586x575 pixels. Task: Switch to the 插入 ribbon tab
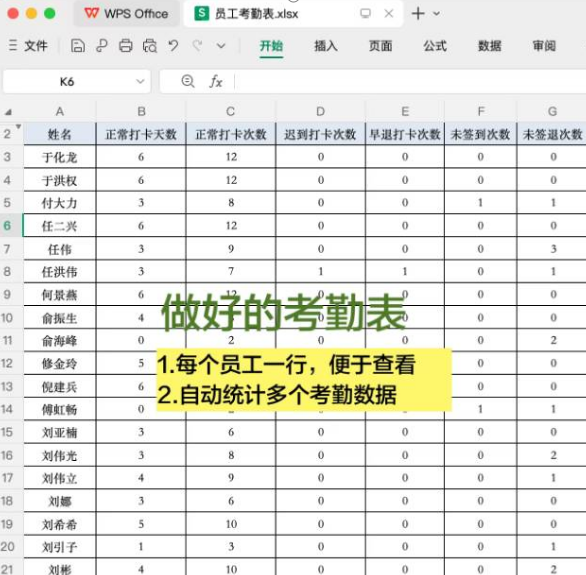(x=326, y=46)
